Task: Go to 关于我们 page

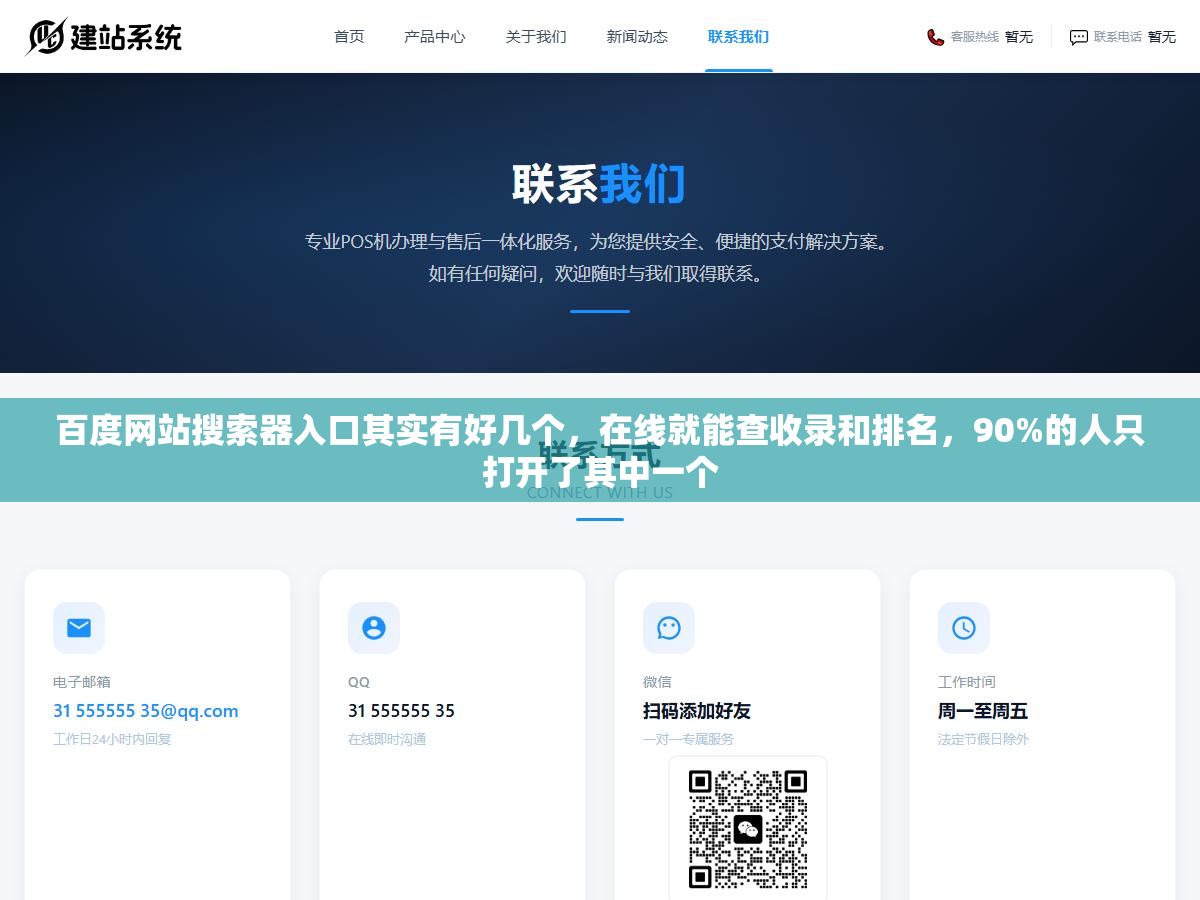Action: pos(536,37)
